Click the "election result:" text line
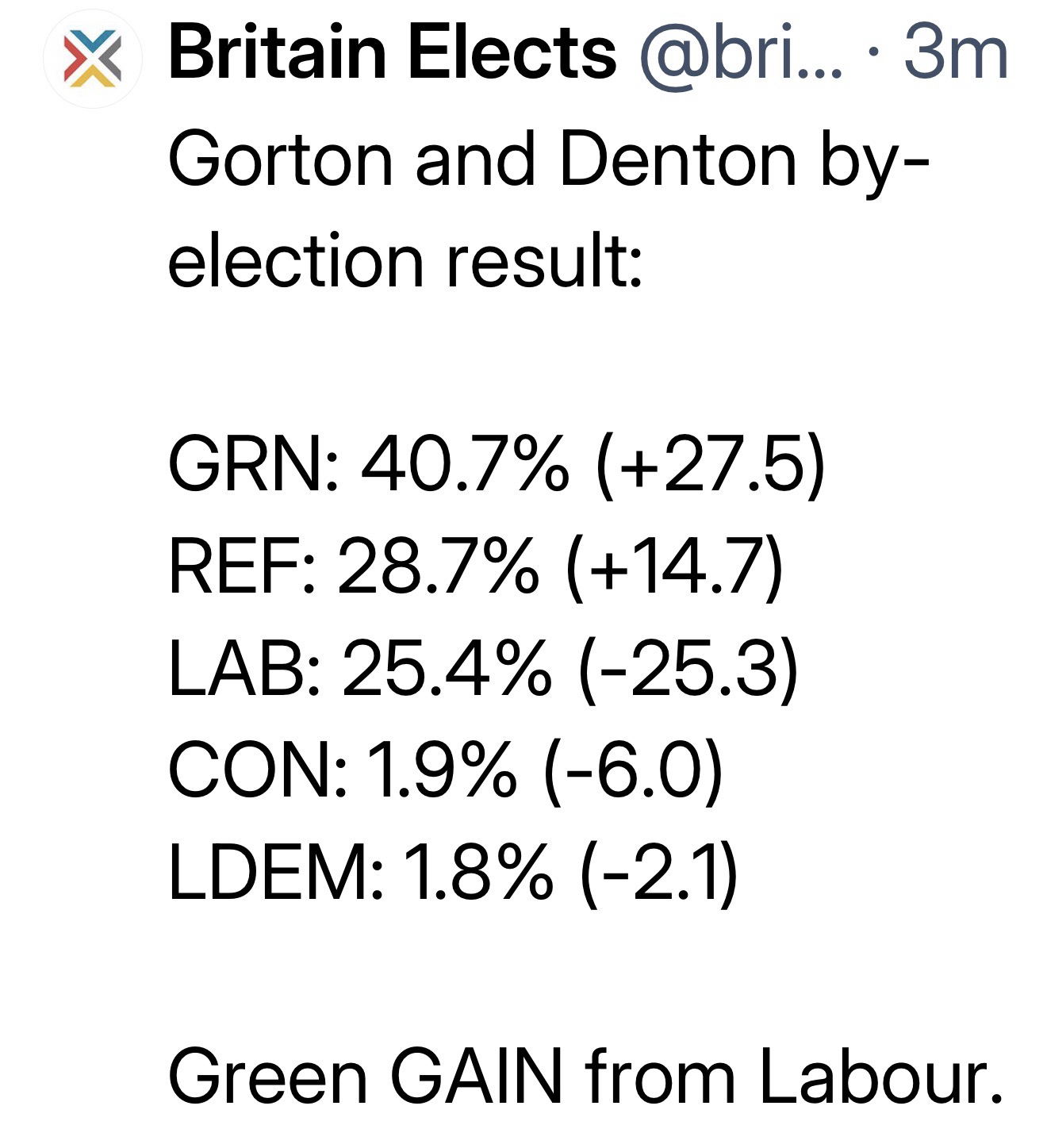1047x1148 pixels. coord(405,262)
